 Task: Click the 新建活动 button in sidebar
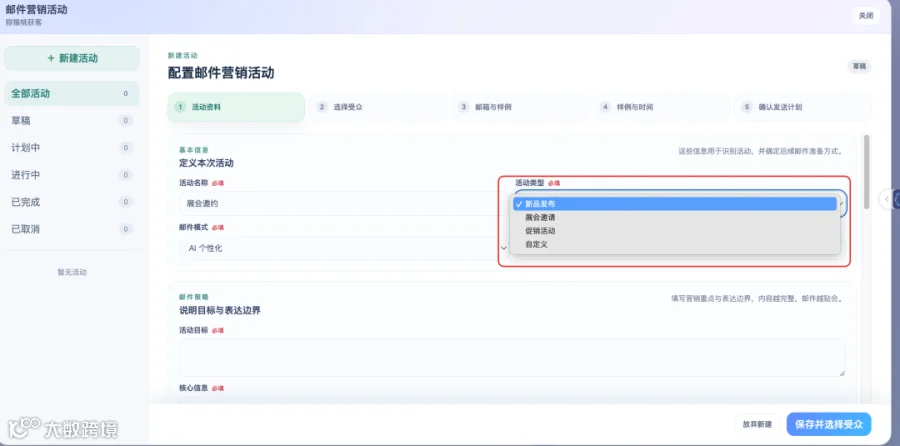pos(72,58)
